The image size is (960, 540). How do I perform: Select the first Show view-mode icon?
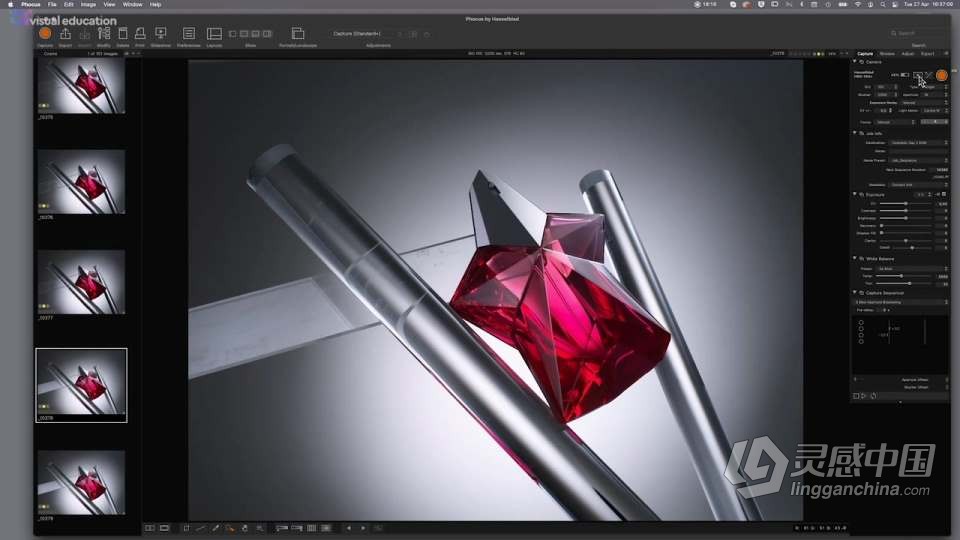pos(233,34)
